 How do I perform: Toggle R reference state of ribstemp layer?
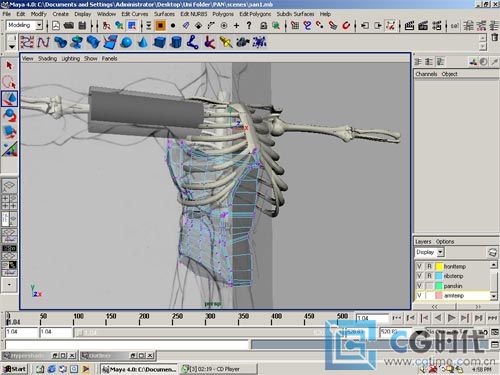pyautogui.click(x=429, y=276)
